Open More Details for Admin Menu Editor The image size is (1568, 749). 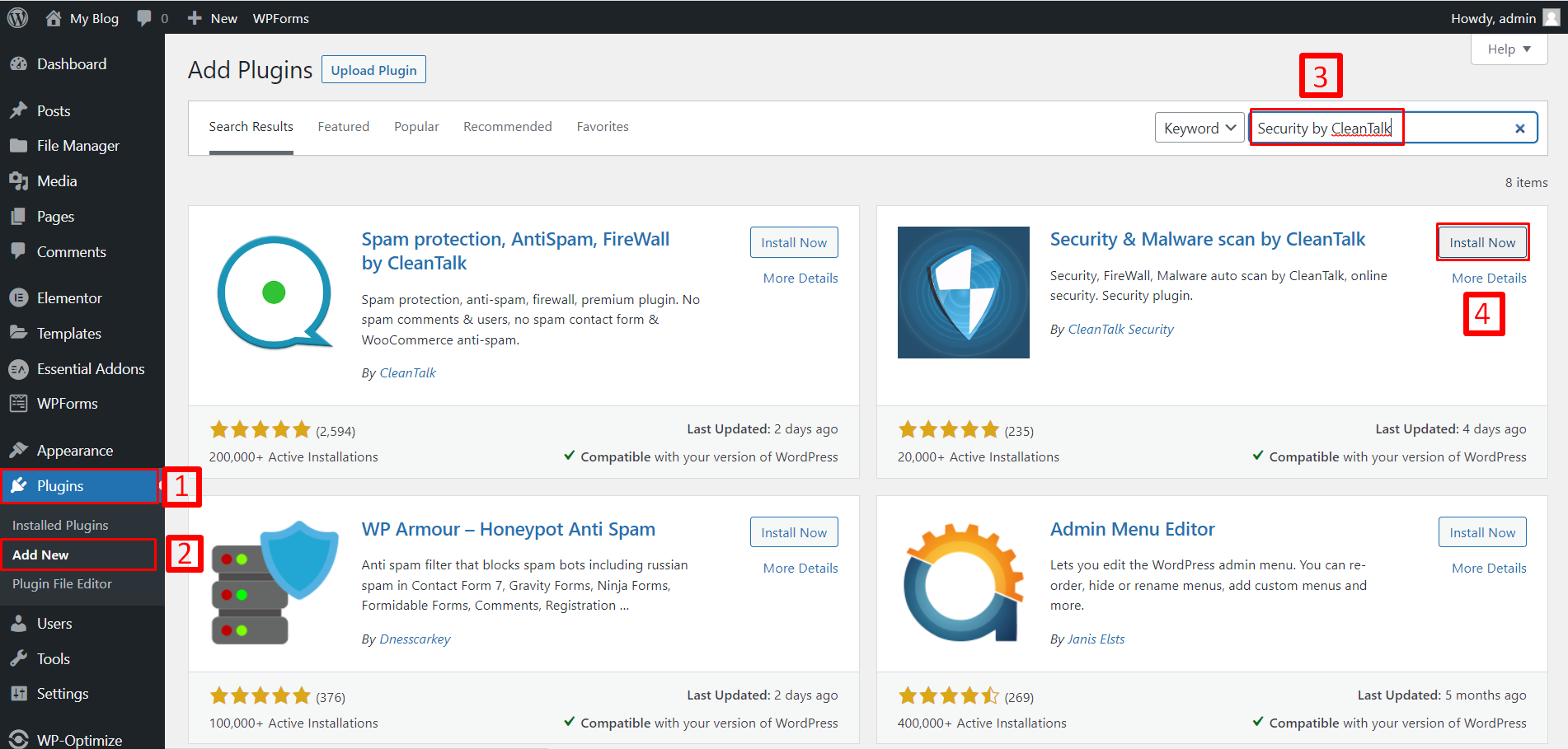click(x=1489, y=569)
